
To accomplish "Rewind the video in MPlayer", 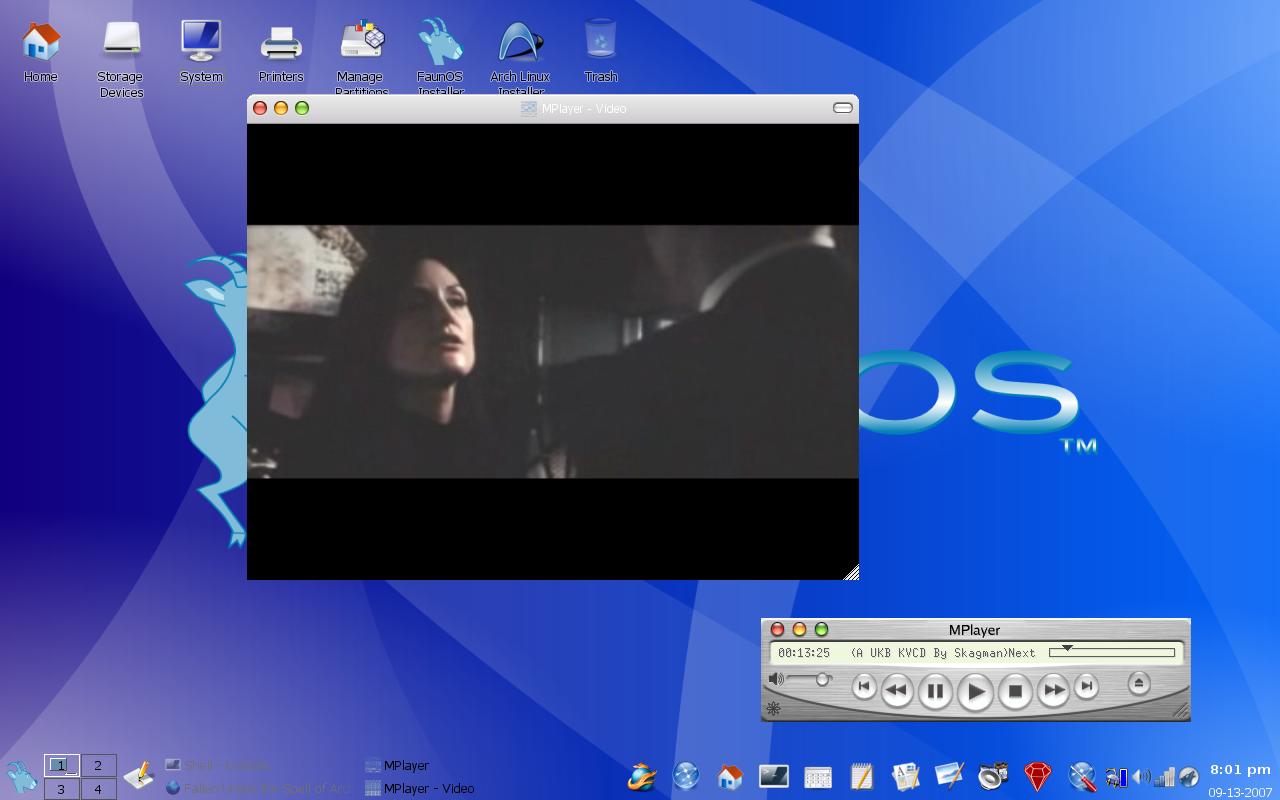I will pos(897,689).
